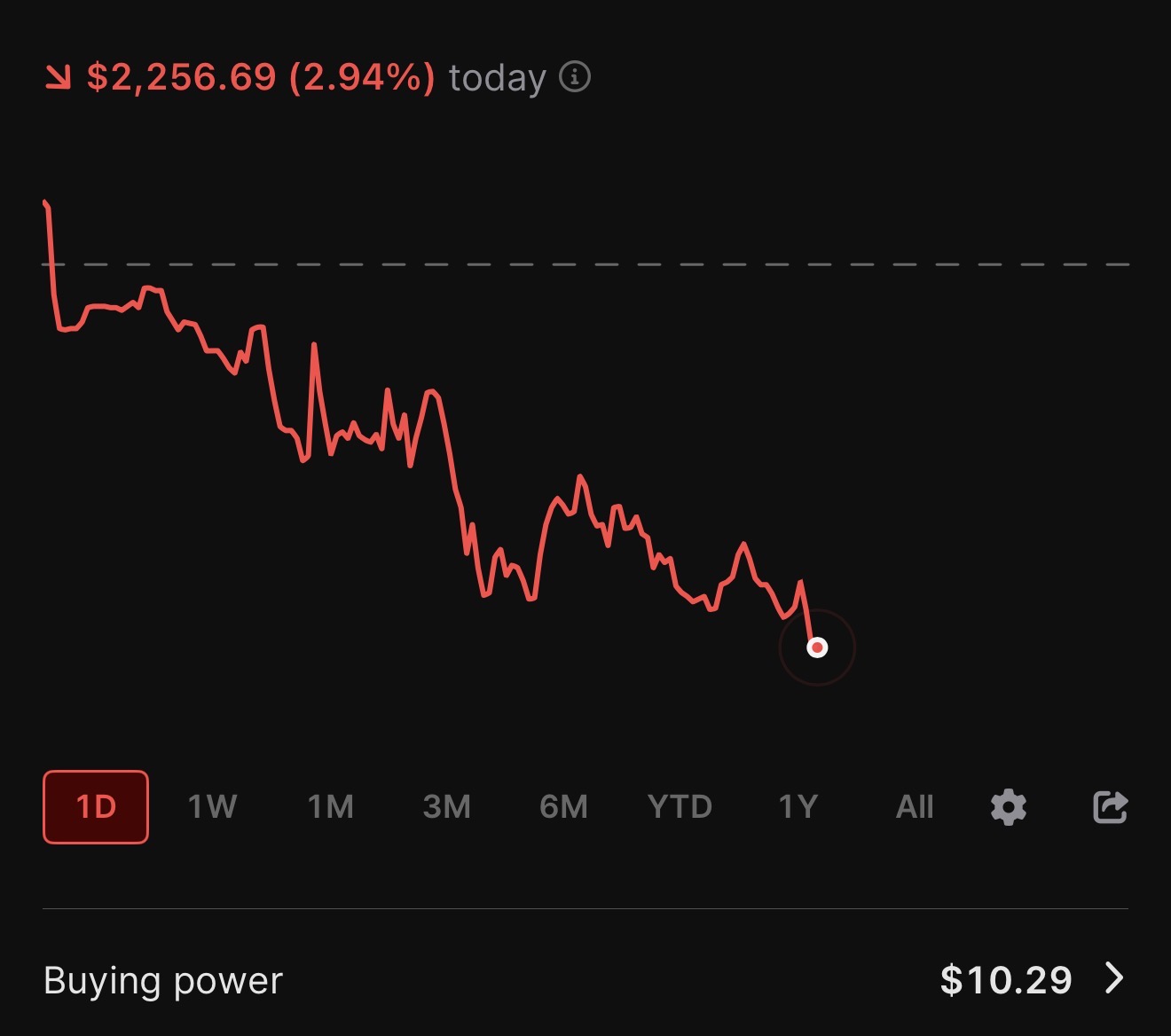Open chart settings gear icon
Image resolution: width=1171 pixels, height=1036 pixels.
pyautogui.click(x=1009, y=807)
